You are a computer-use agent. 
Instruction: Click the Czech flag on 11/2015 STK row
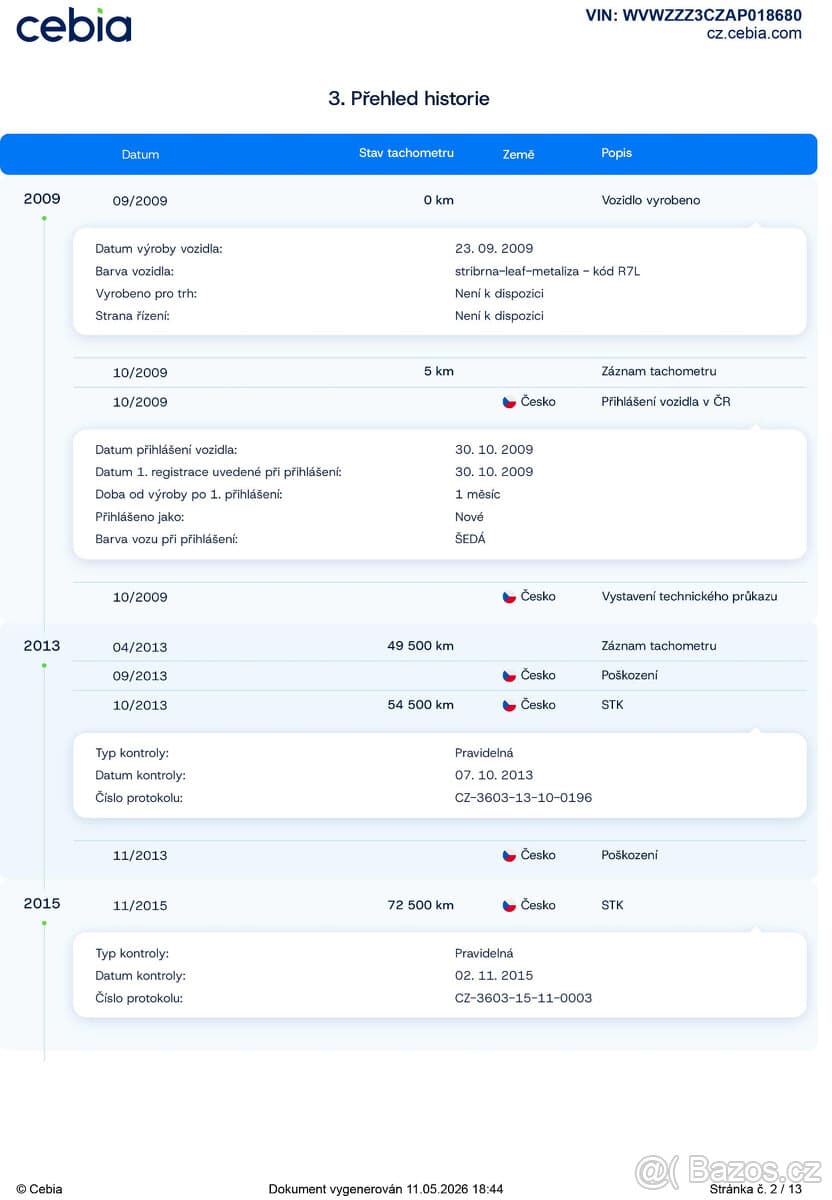click(509, 906)
